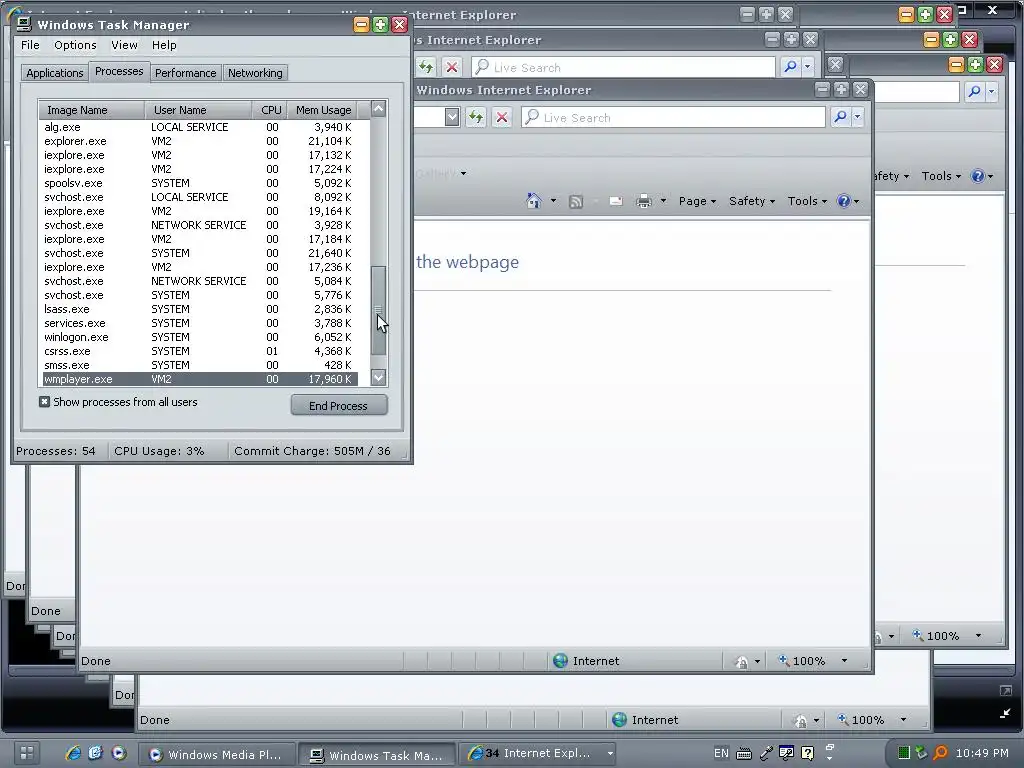The width and height of the screenshot is (1024, 768).
Task: Select the smss.exe process row
Action: pos(200,365)
